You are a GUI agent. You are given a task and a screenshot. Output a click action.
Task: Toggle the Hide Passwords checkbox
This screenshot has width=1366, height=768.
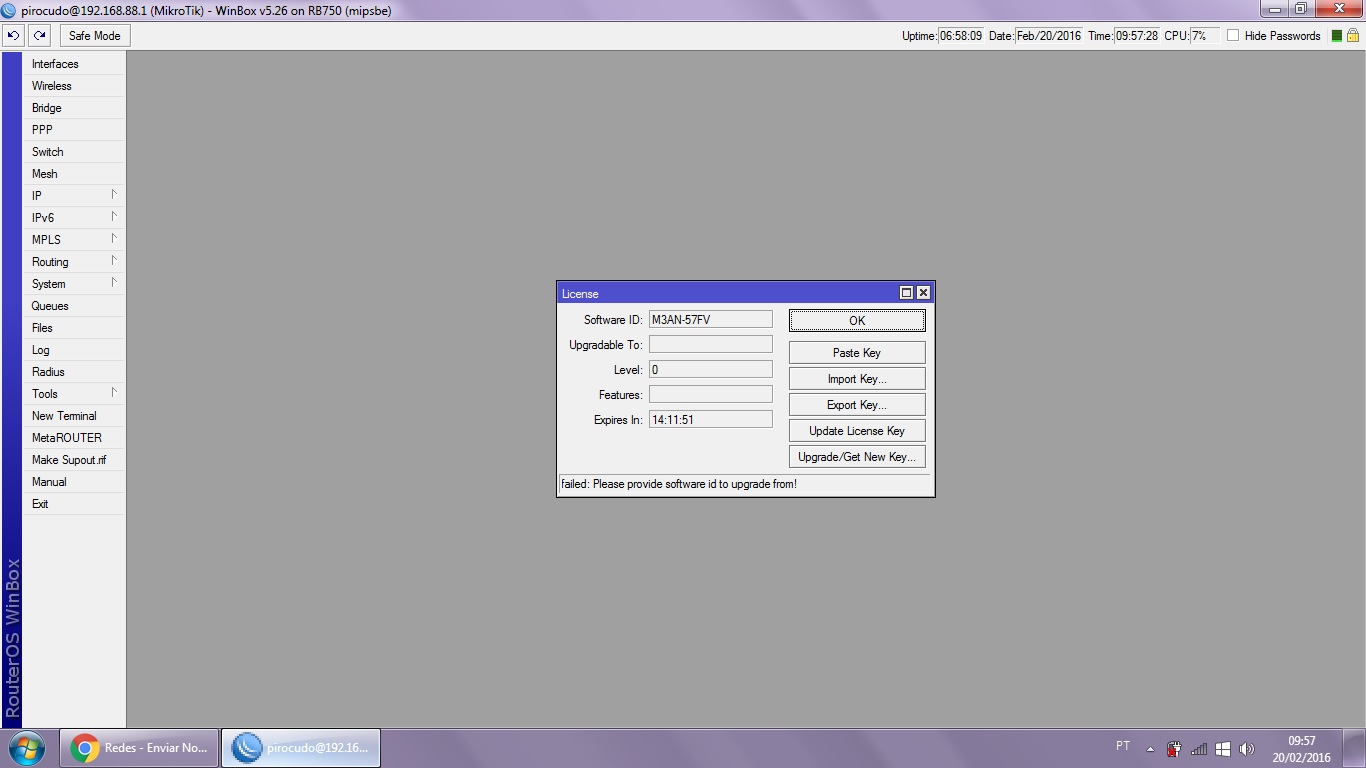pyautogui.click(x=1233, y=36)
